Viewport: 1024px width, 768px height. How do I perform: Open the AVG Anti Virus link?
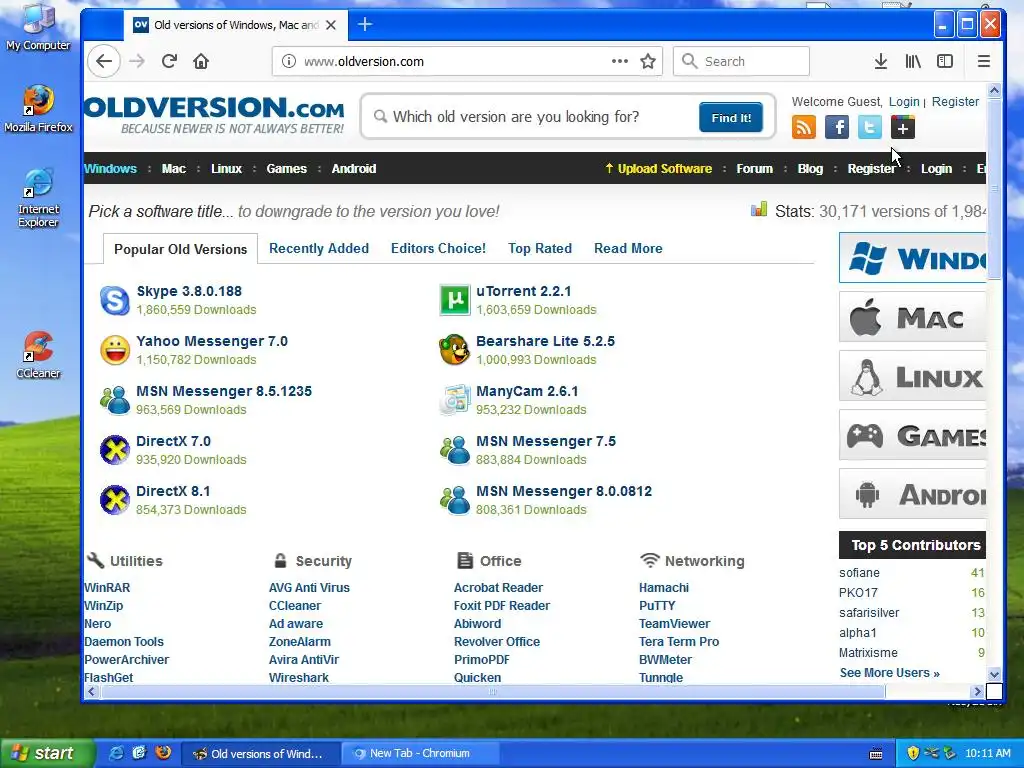point(310,588)
